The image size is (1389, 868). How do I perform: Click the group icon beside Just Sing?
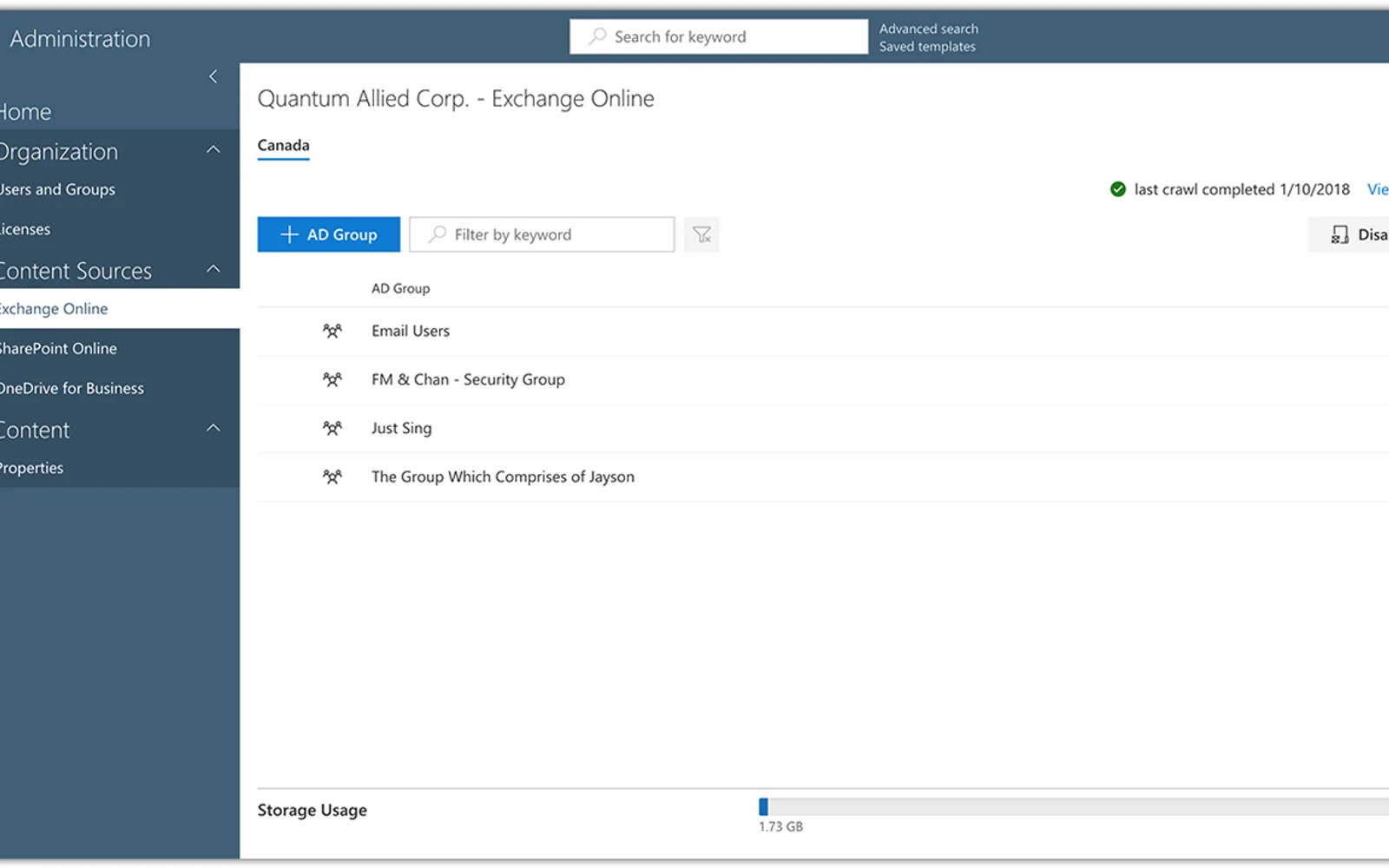point(332,428)
